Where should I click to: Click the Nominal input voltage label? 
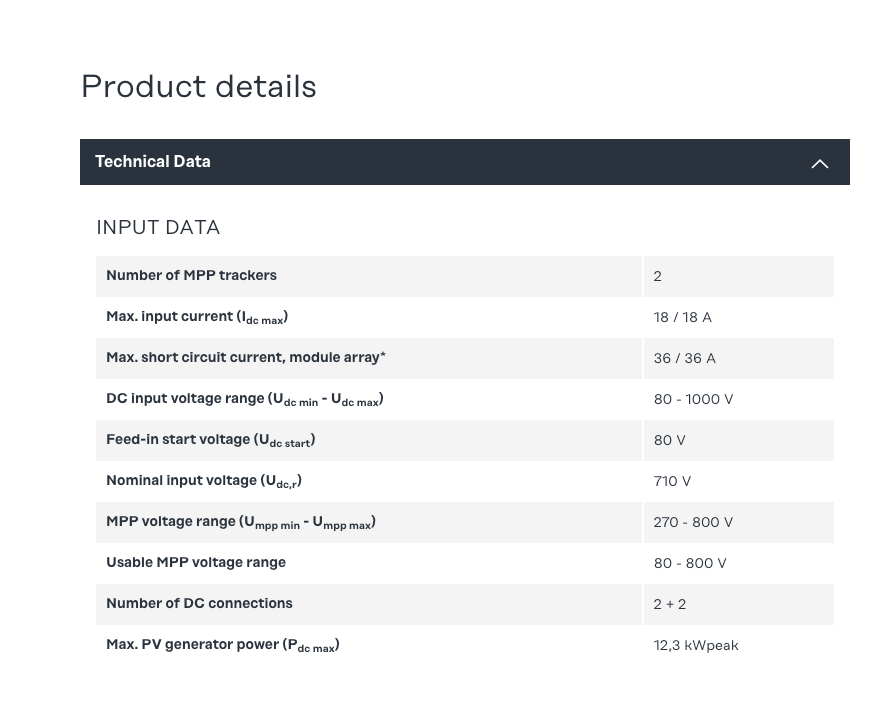pos(204,481)
